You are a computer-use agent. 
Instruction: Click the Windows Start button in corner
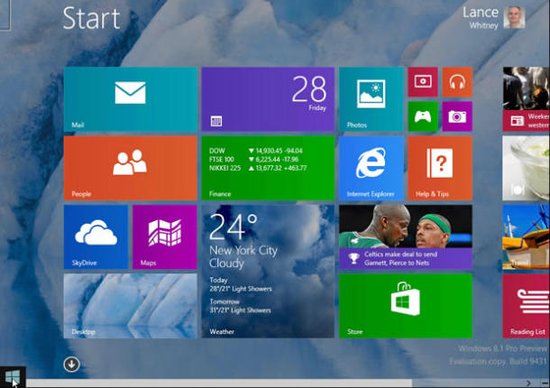(13, 377)
